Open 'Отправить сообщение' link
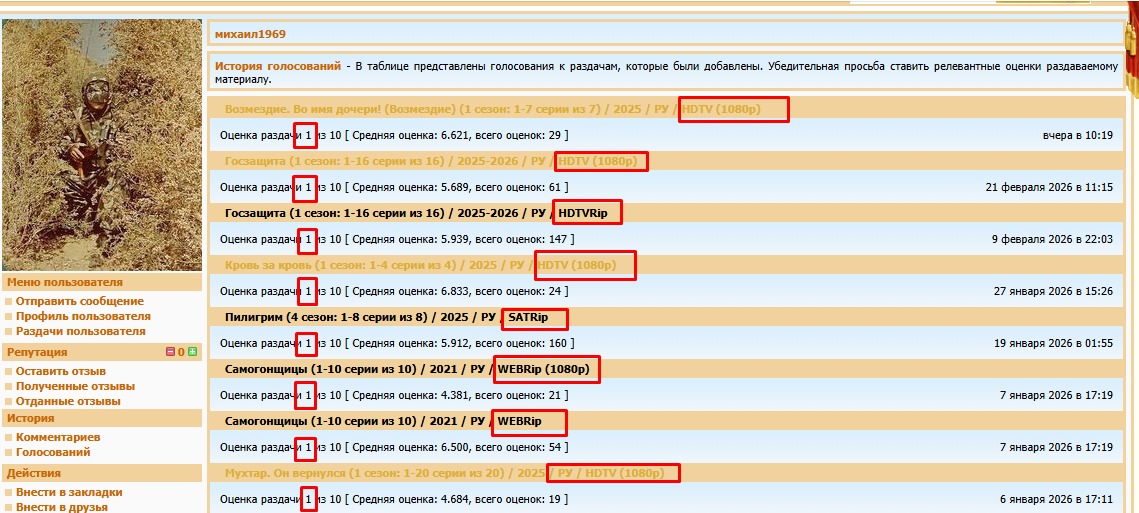Image resolution: width=1139 pixels, height=513 pixels. (80, 301)
